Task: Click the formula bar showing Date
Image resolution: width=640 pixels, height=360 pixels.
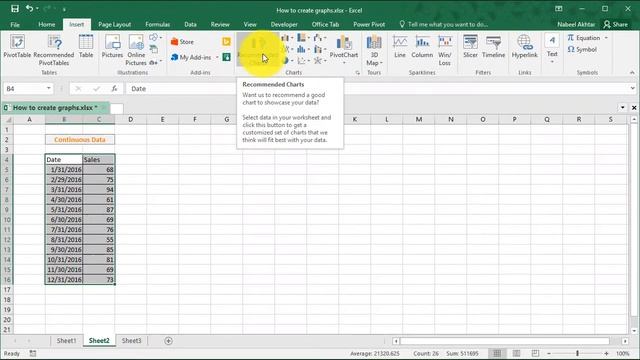Action: point(378,89)
